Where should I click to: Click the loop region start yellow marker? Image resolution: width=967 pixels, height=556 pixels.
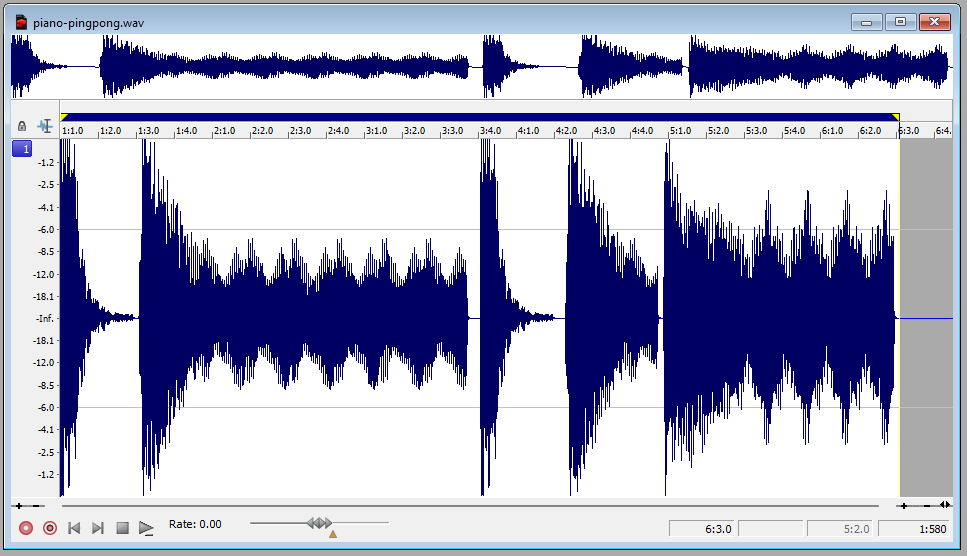[x=65, y=118]
